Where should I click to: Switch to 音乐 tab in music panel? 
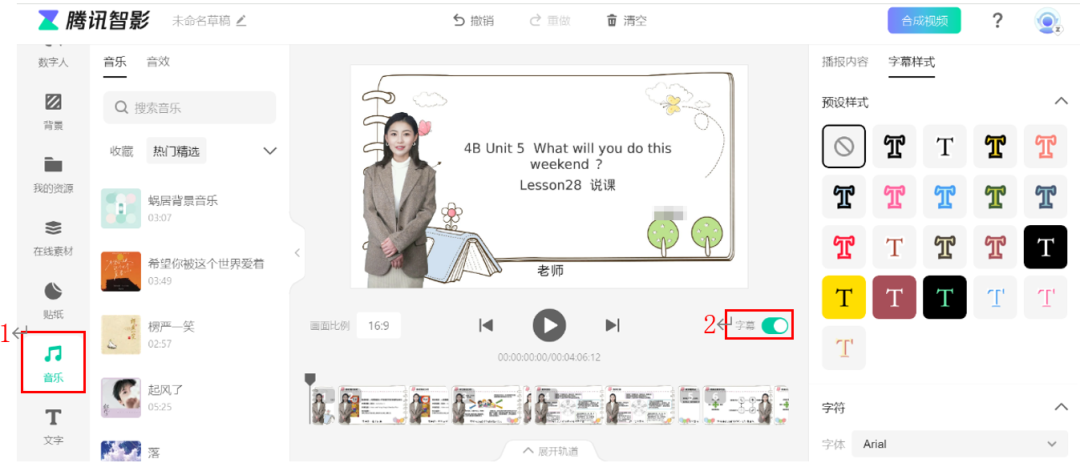pyautogui.click(x=114, y=62)
